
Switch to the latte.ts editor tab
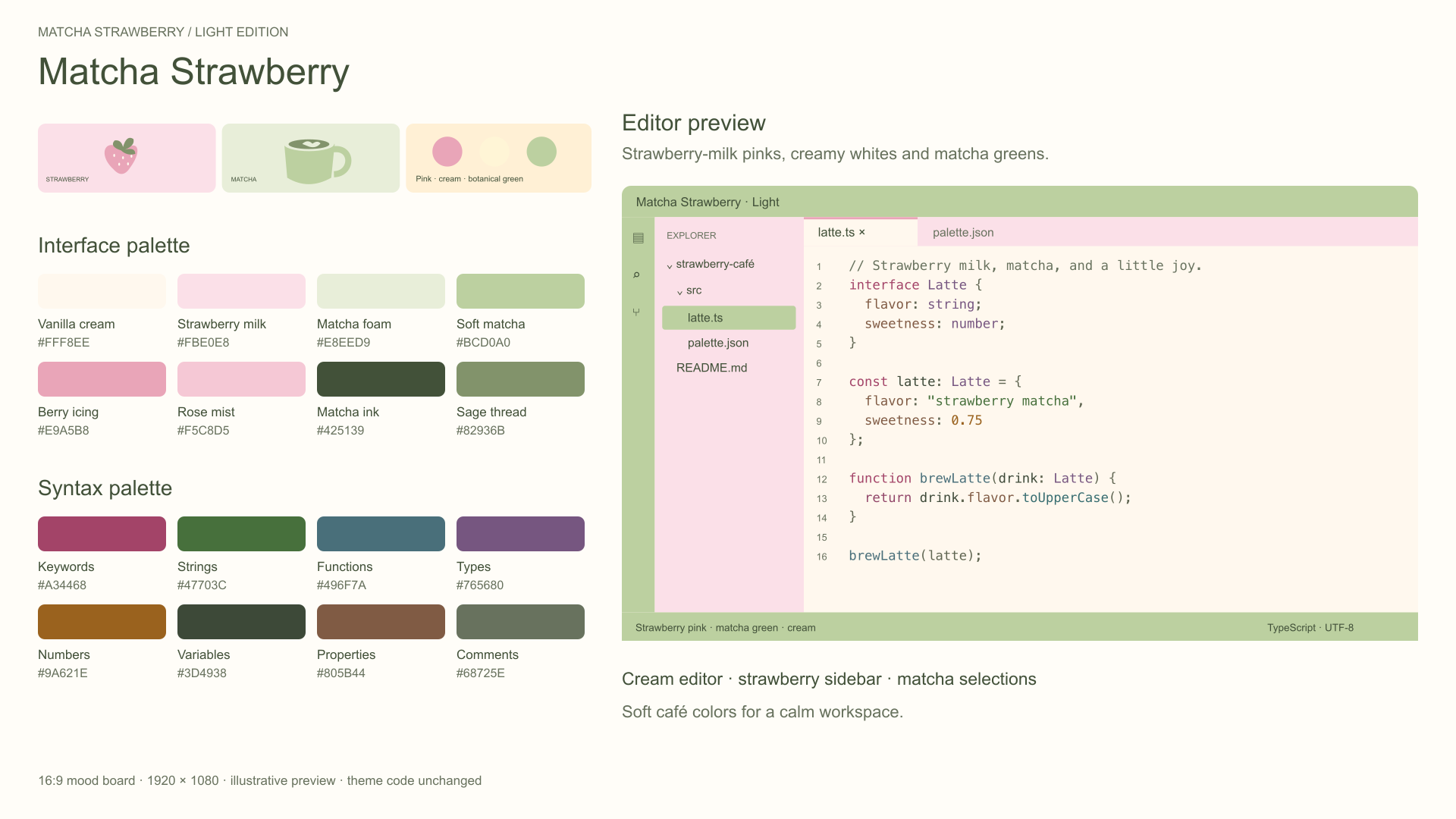pyautogui.click(x=861, y=232)
